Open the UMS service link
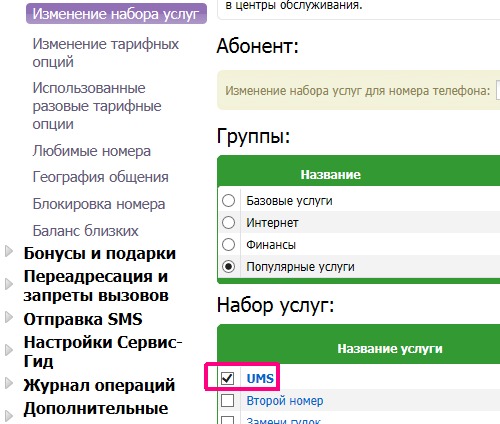The image size is (500, 424). [260, 379]
